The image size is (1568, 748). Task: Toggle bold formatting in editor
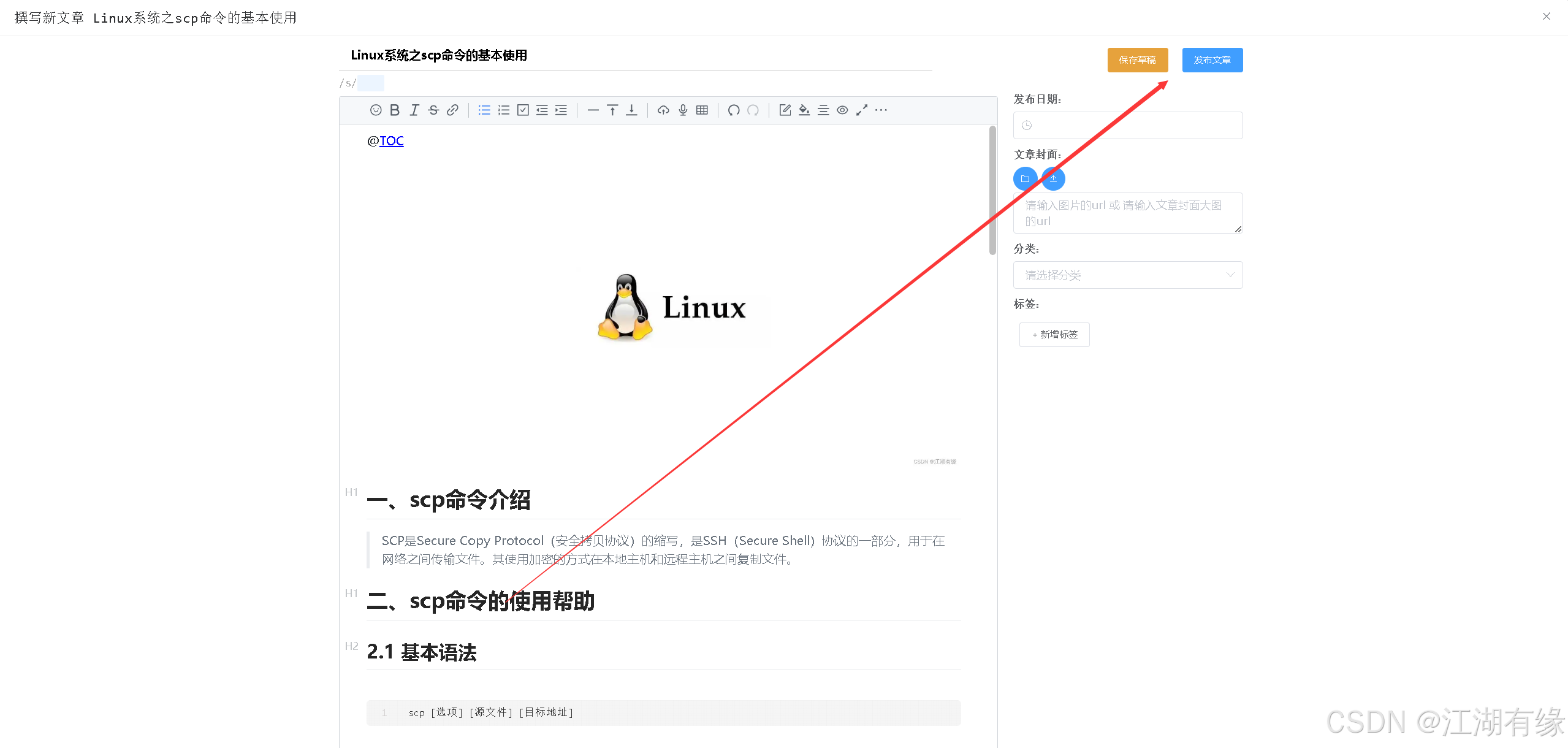395,110
